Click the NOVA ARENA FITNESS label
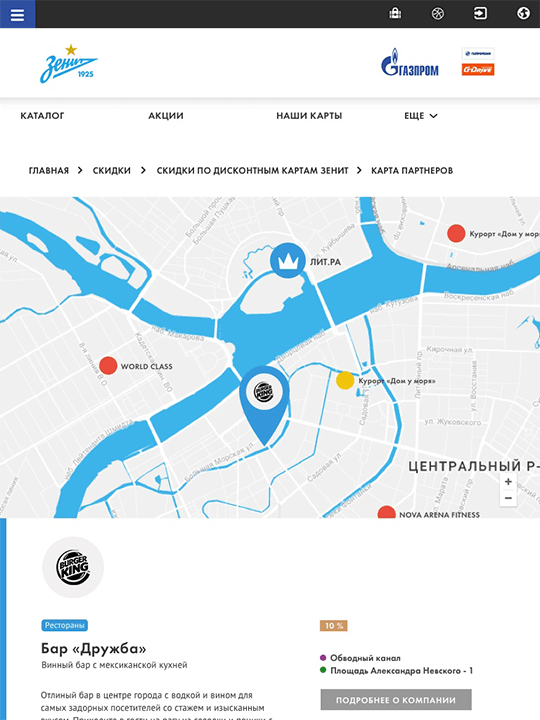 click(x=439, y=515)
